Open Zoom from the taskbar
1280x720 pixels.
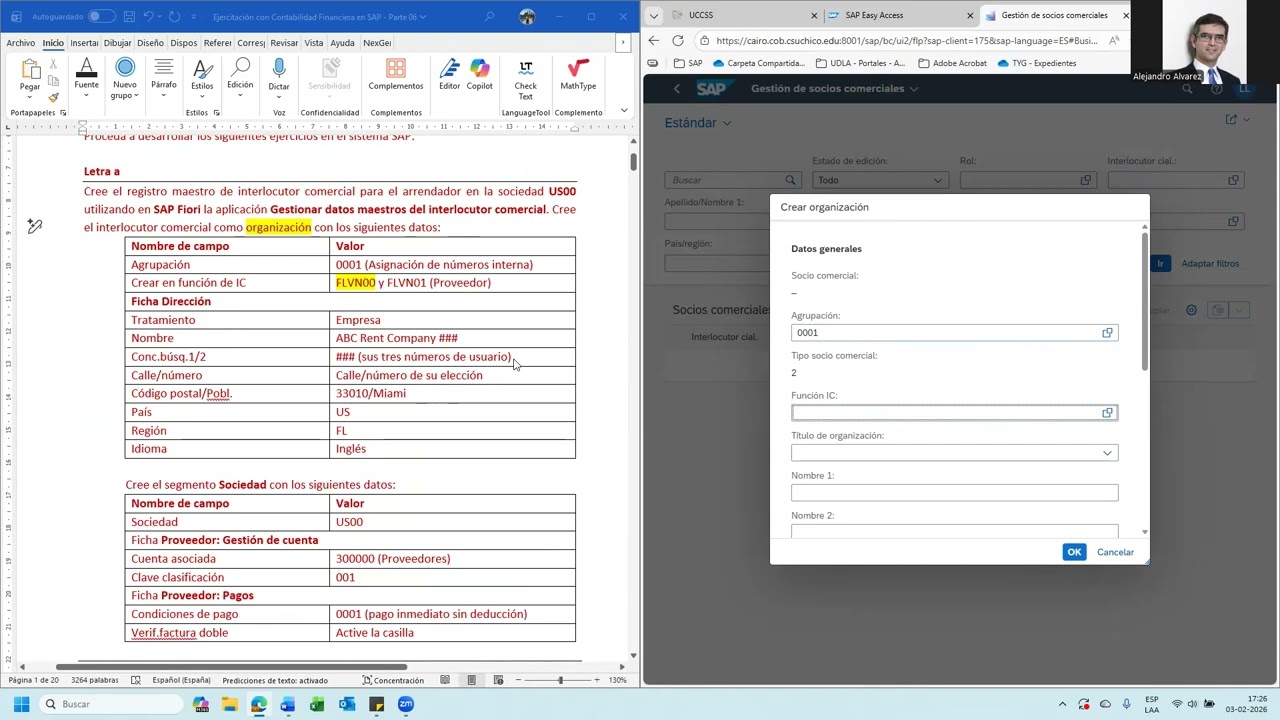[406, 704]
